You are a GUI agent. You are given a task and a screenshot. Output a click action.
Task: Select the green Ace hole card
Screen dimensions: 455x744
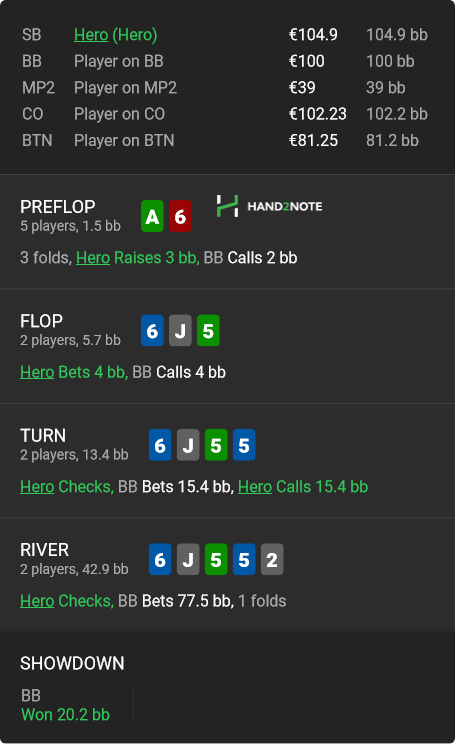[x=152, y=216]
